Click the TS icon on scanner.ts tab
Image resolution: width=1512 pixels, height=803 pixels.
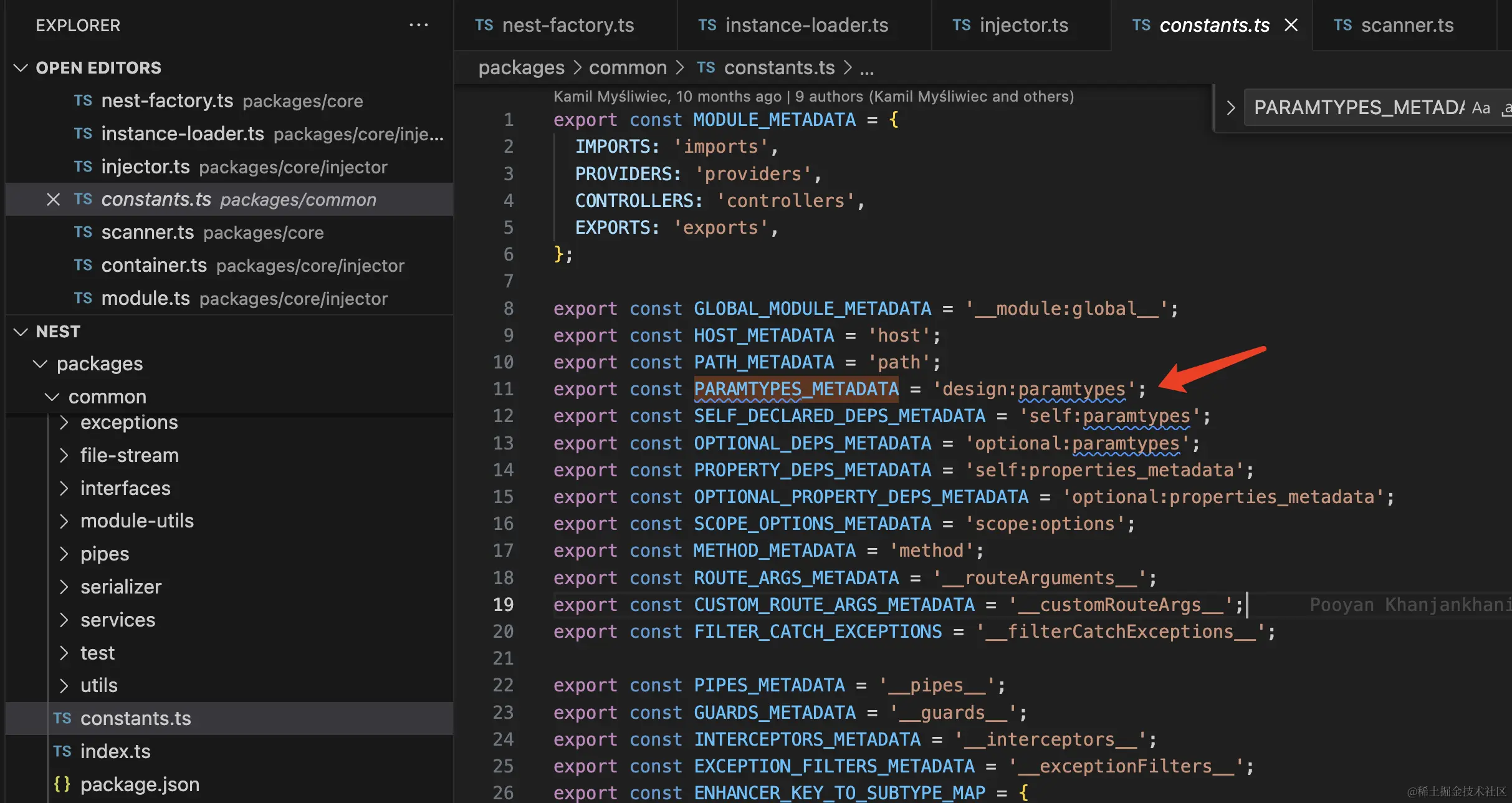(1342, 25)
